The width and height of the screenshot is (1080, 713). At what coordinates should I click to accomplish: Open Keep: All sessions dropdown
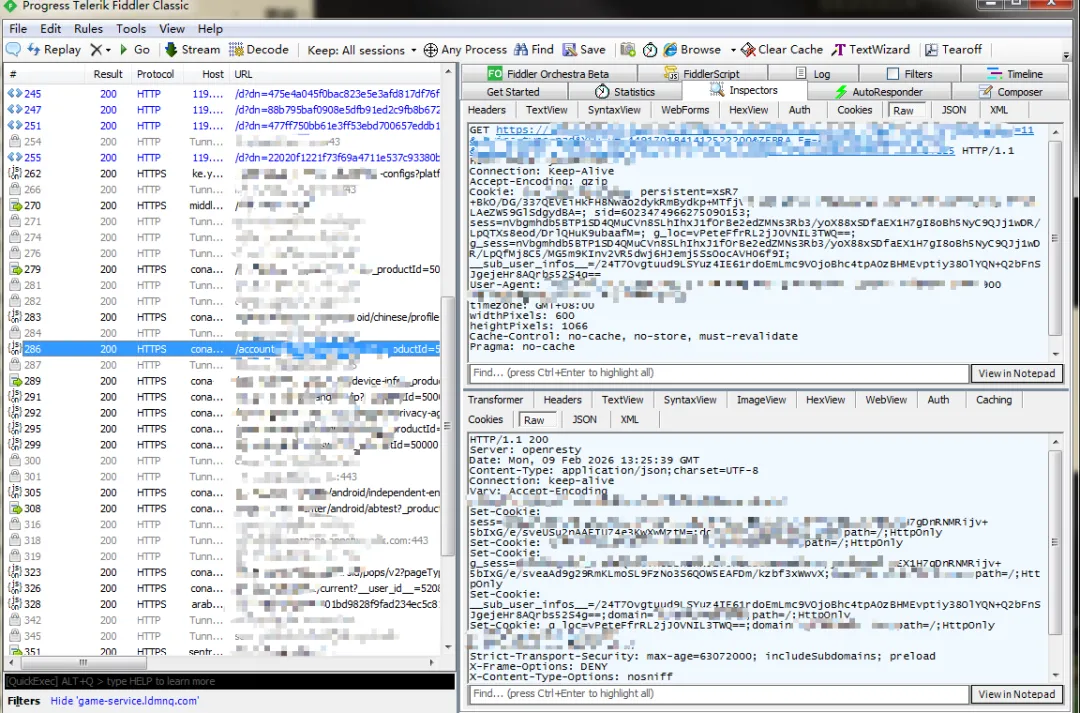tap(362, 50)
